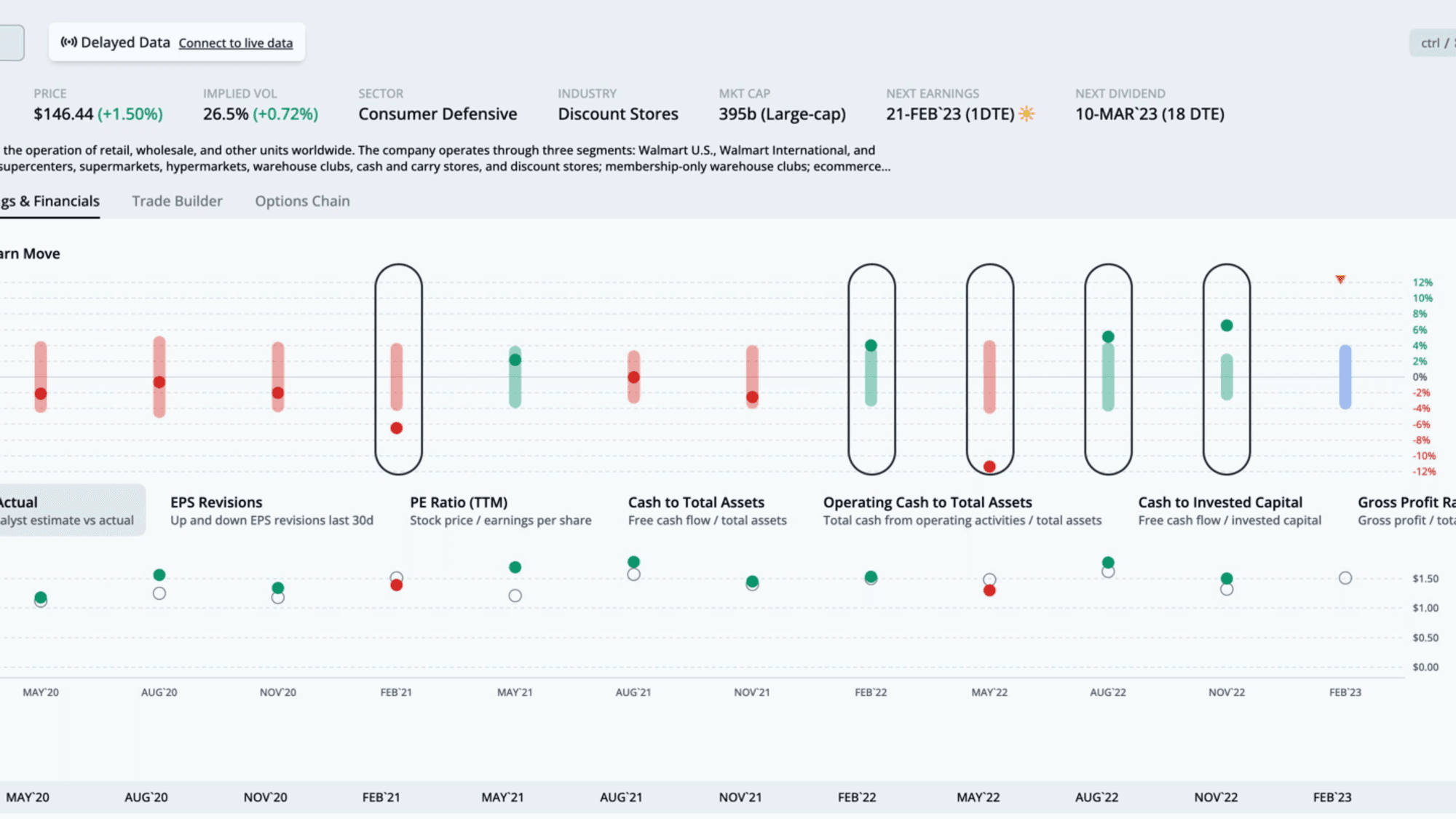This screenshot has width=1456, height=819.
Task: Click the blue FEB'23 expected move bar
Action: point(1345,376)
